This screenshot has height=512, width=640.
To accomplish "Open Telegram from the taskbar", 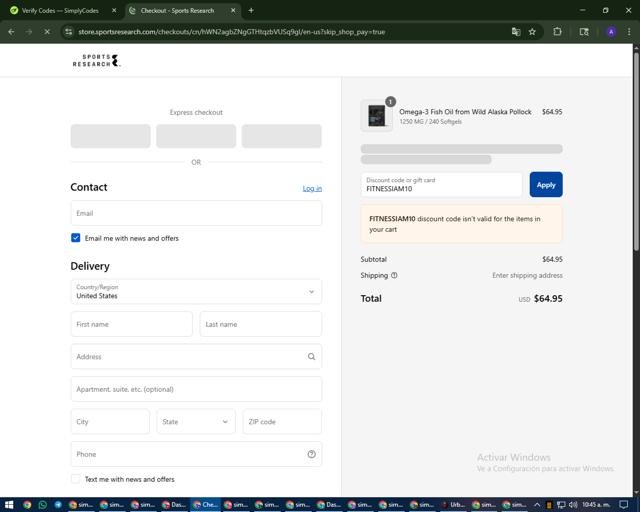I will tap(58, 505).
